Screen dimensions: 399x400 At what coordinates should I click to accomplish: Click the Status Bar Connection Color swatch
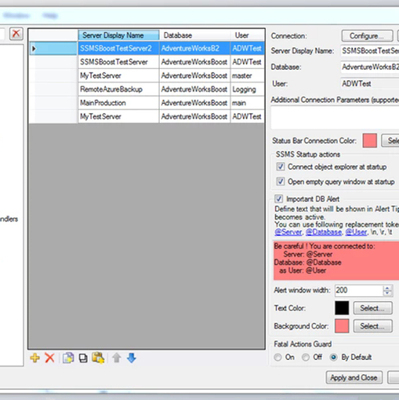pos(370,141)
